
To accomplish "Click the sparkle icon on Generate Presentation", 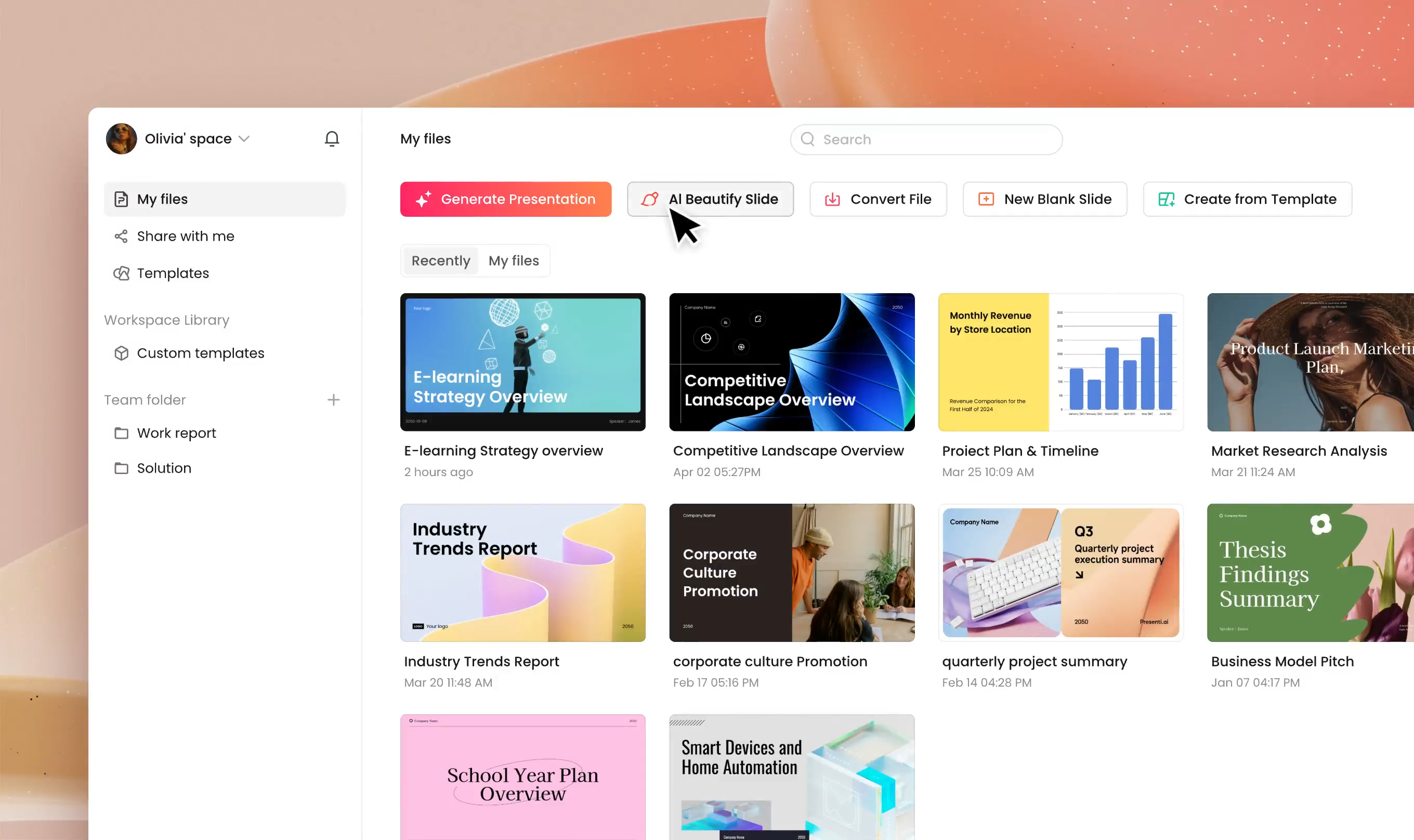I will pos(423,199).
